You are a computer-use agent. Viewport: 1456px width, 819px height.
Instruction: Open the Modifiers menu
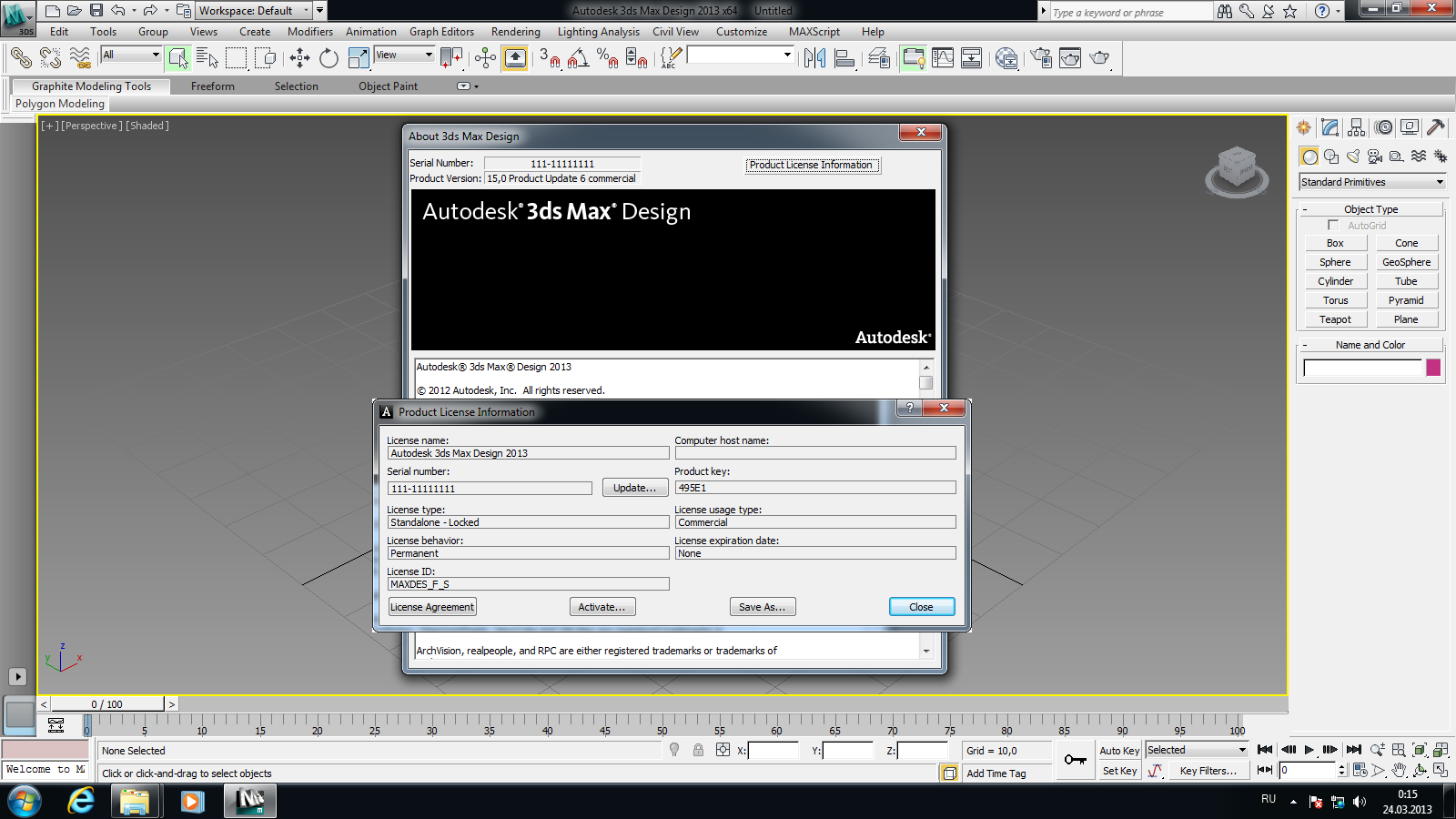click(x=310, y=32)
